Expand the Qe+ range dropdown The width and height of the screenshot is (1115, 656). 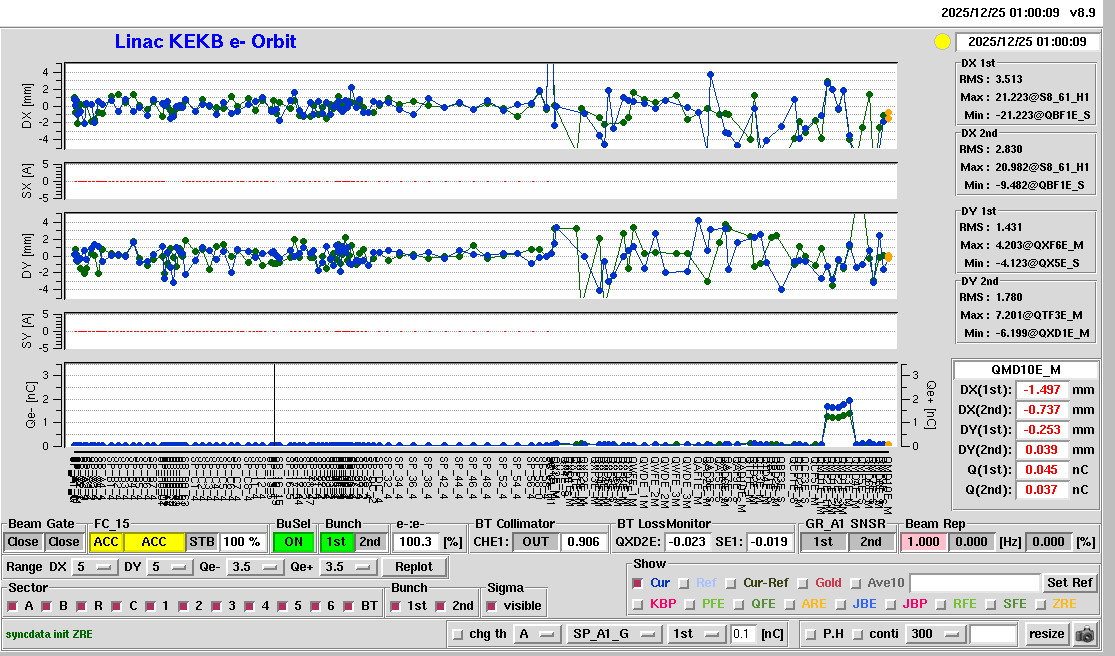click(348, 567)
